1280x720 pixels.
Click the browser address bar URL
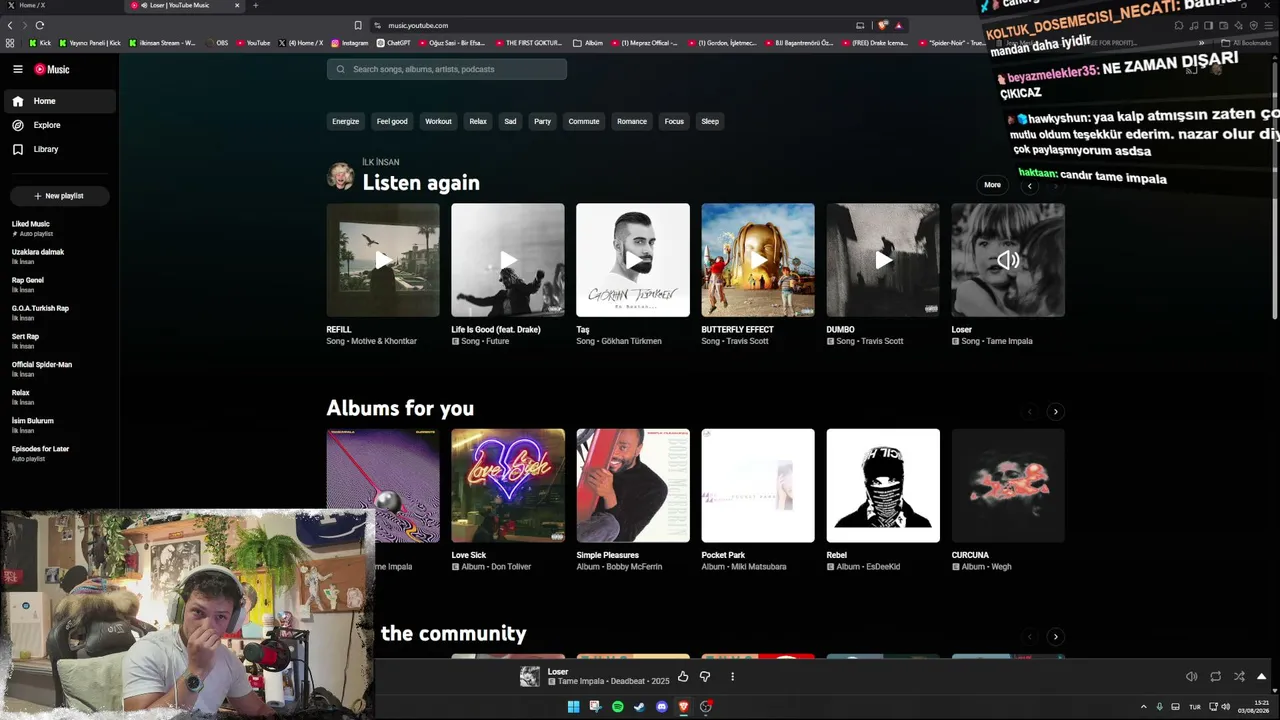pos(418,25)
